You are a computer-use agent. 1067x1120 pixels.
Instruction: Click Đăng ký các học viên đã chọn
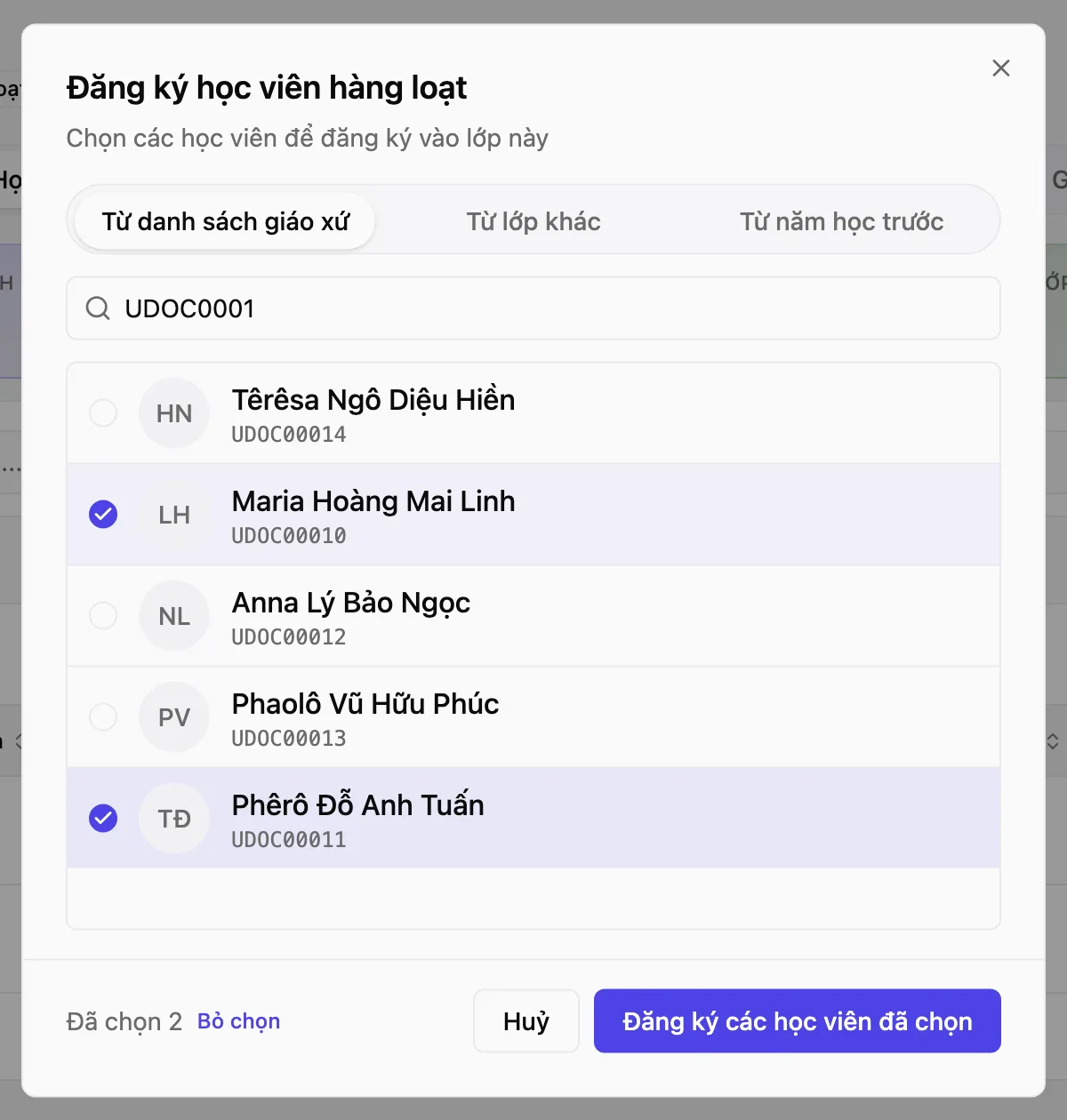coord(798,1021)
